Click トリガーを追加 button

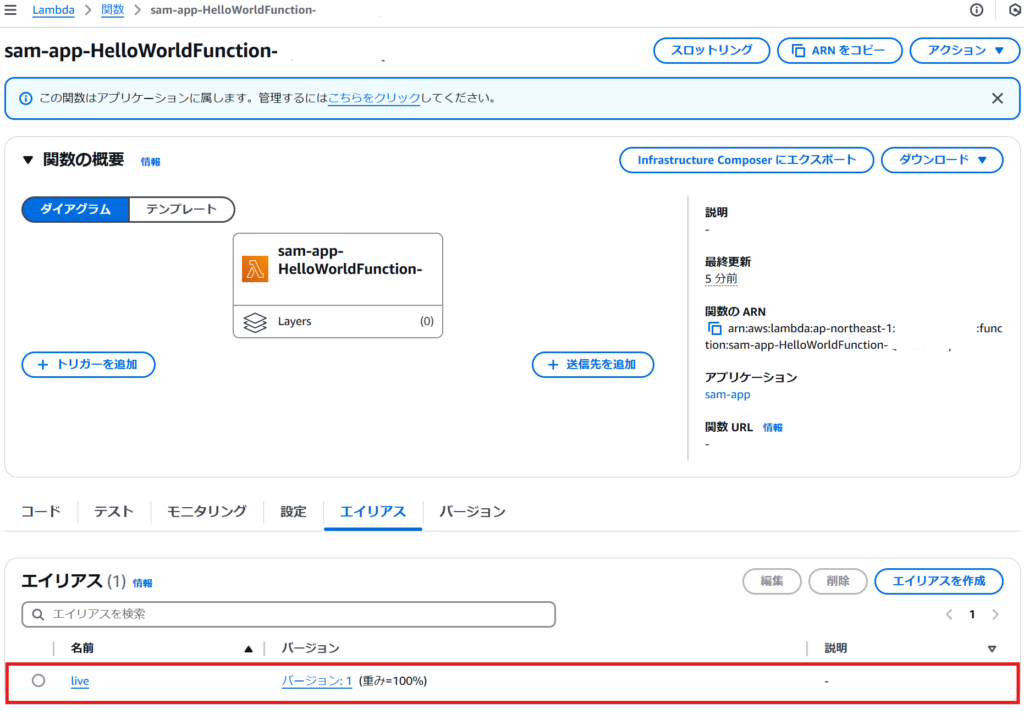(88, 365)
